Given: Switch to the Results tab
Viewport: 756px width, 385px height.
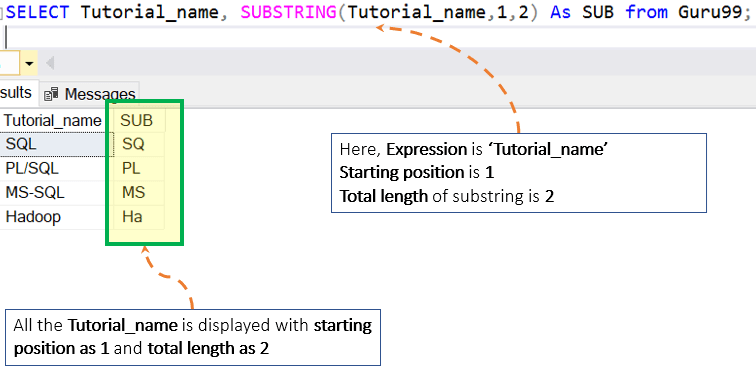Looking at the screenshot, I should 17,93.
